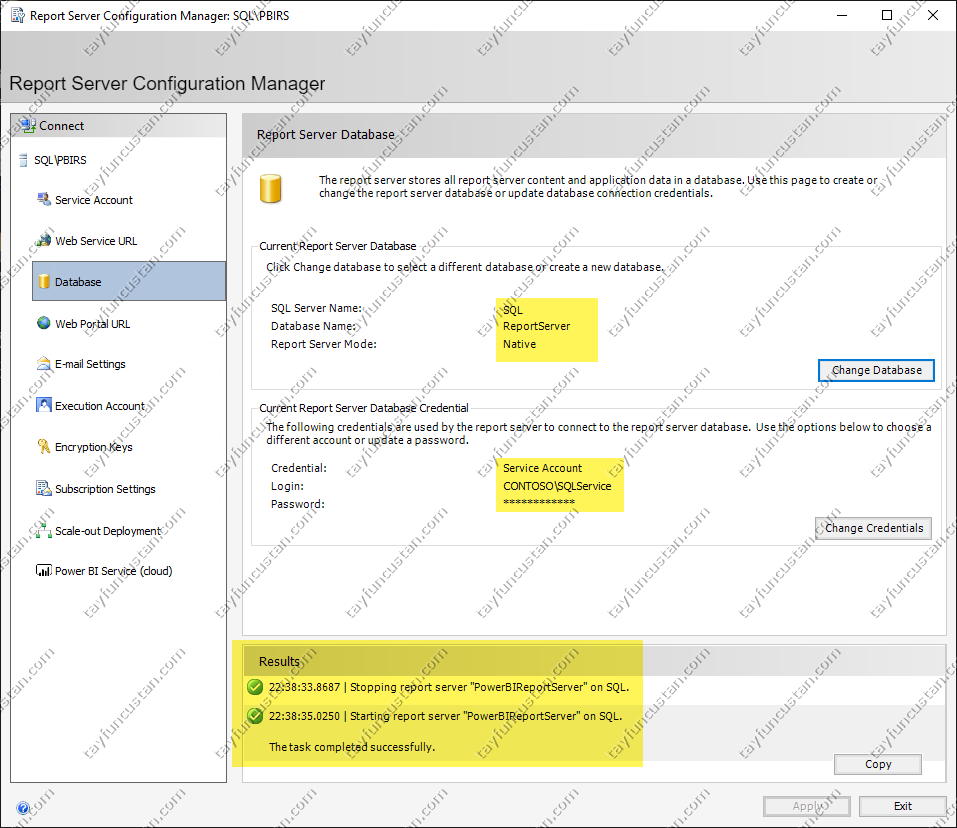Viewport: 957px width, 828px height.
Task: Click the E-mail Settings envelope icon
Action: click(43, 364)
